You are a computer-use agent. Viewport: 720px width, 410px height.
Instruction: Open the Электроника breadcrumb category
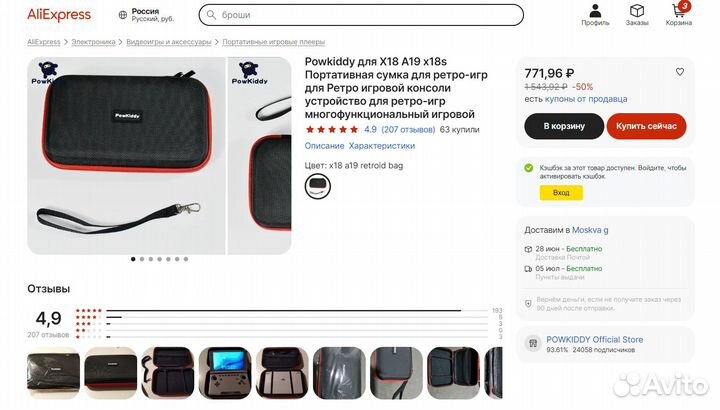[x=93, y=42]
